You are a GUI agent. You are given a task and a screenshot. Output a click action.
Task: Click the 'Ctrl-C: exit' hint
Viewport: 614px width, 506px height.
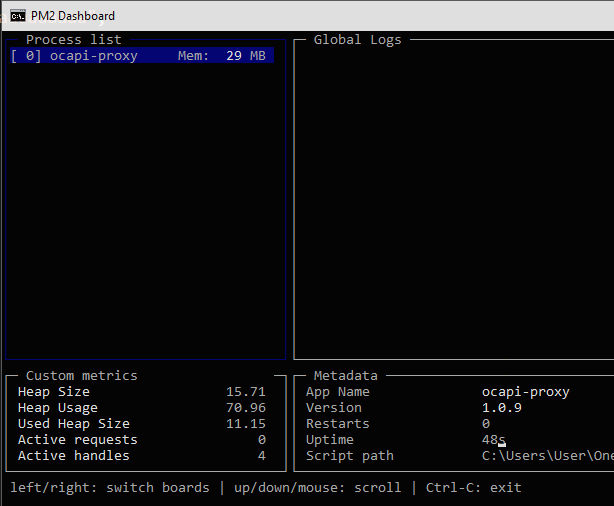coord(473,488)
